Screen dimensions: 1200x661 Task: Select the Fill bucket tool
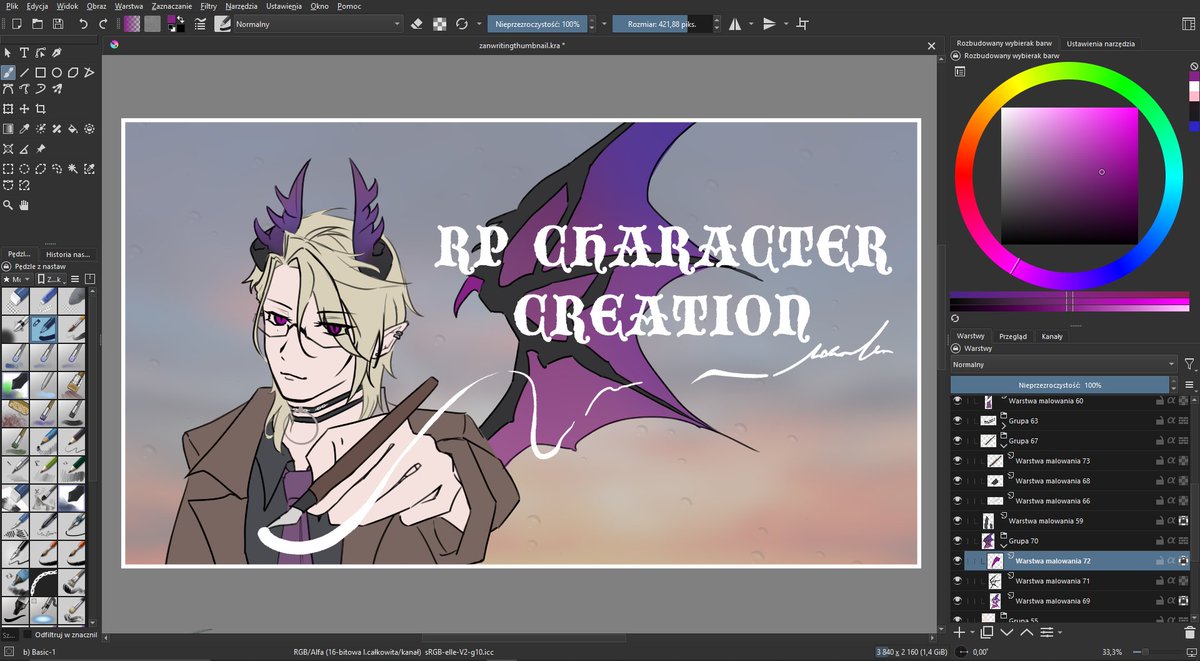(x=73, y=129)
